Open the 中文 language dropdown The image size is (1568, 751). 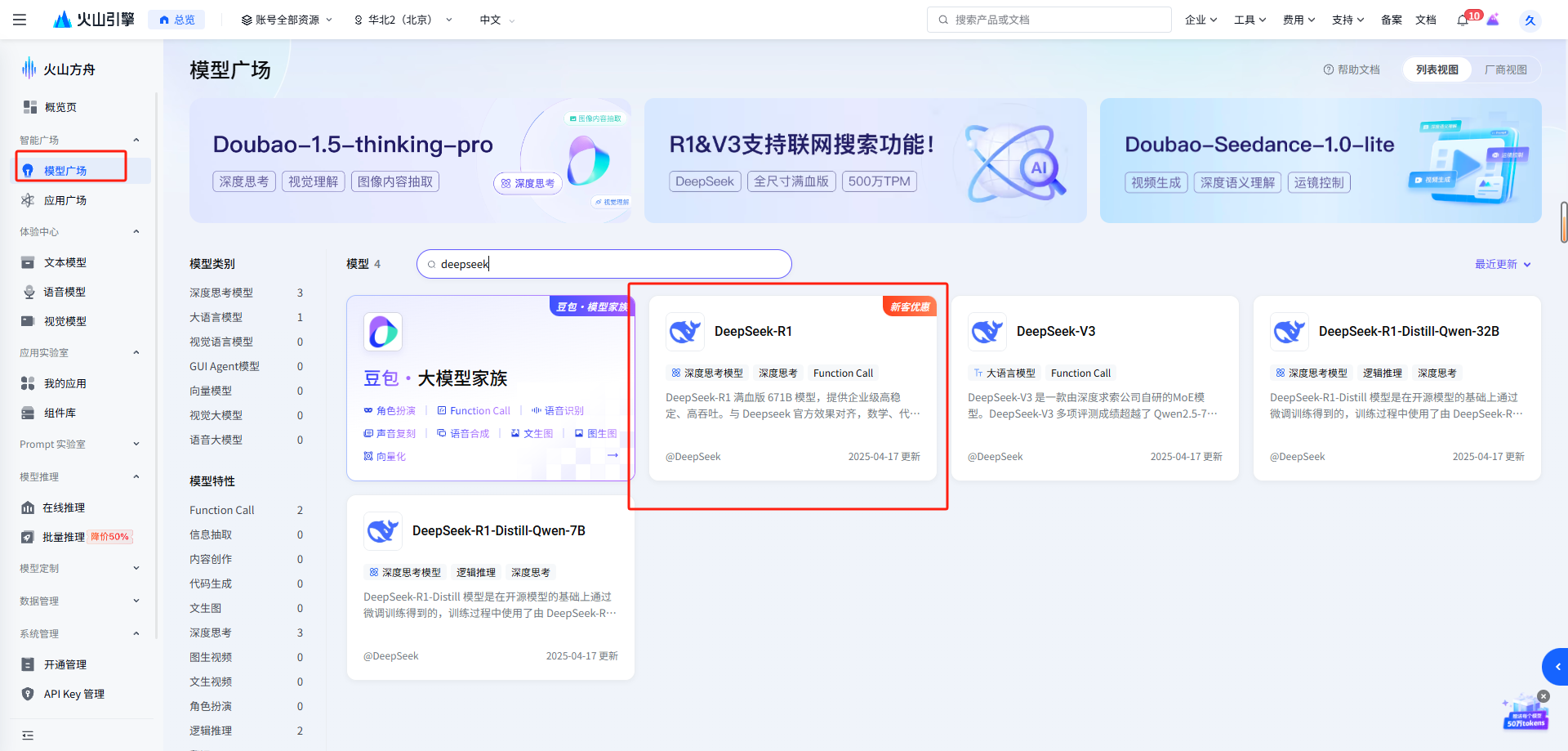tap(497, 20)
